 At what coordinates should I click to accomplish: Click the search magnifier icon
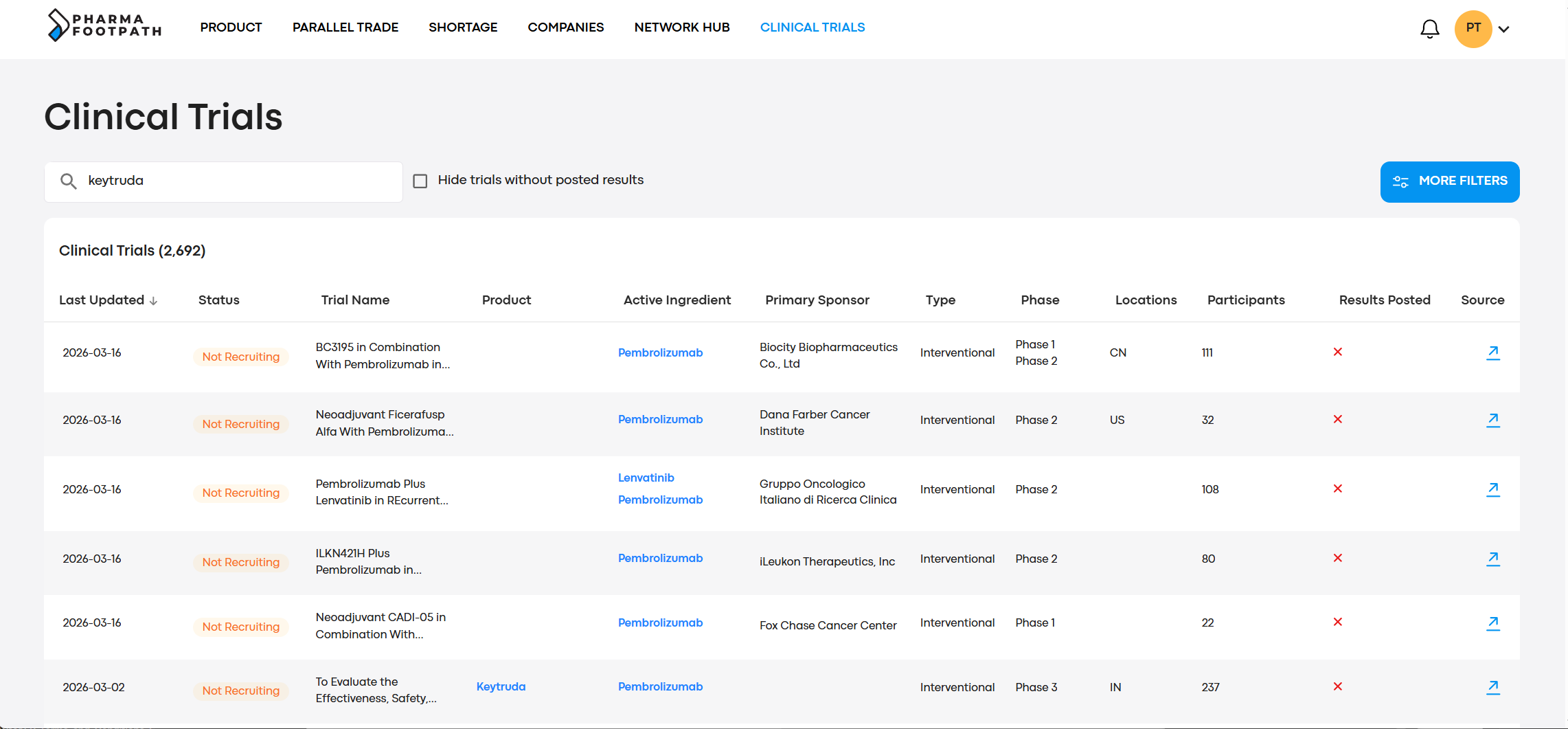pyautogui.click(x=68, y=181)
